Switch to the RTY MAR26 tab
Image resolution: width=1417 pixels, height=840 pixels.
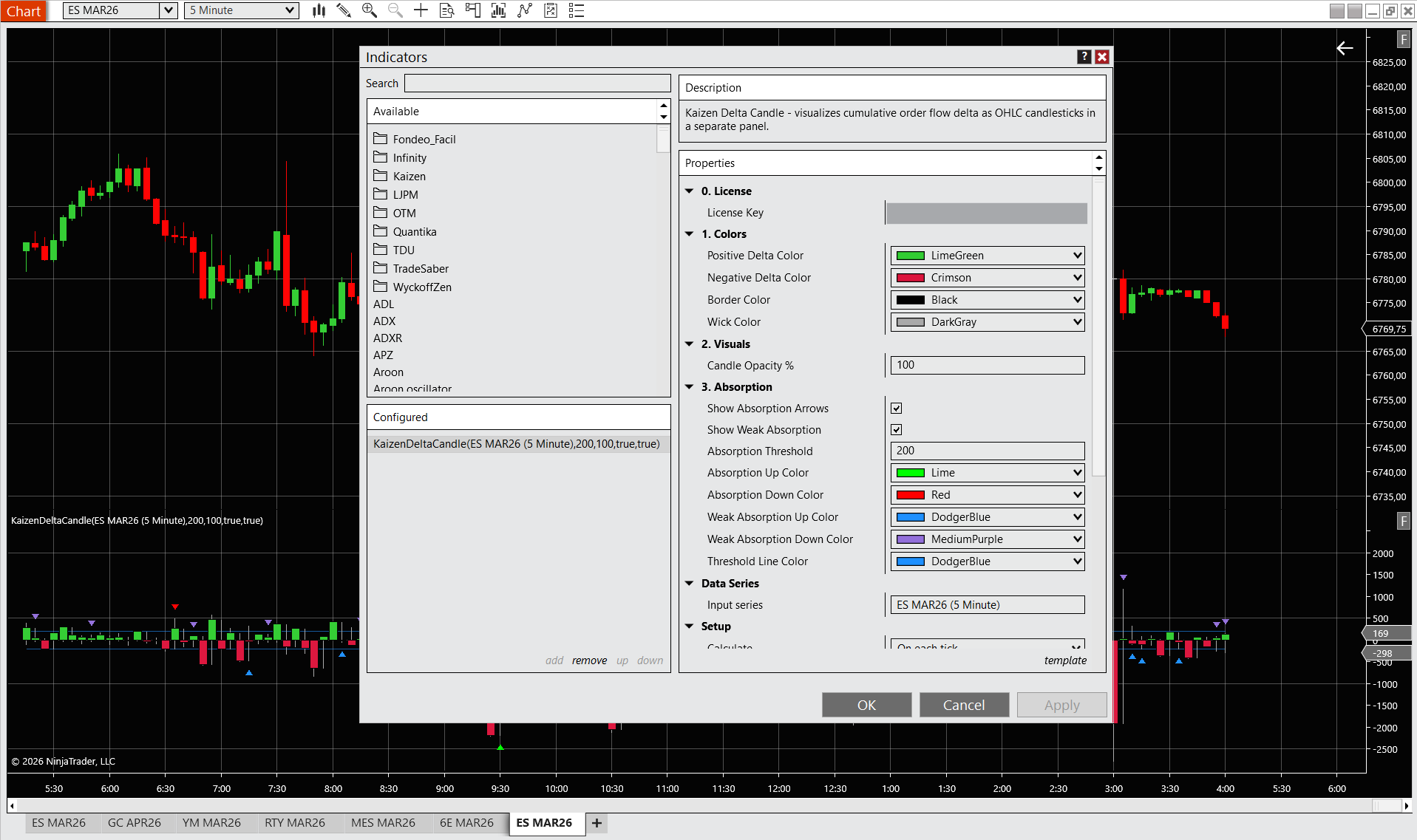294,823
